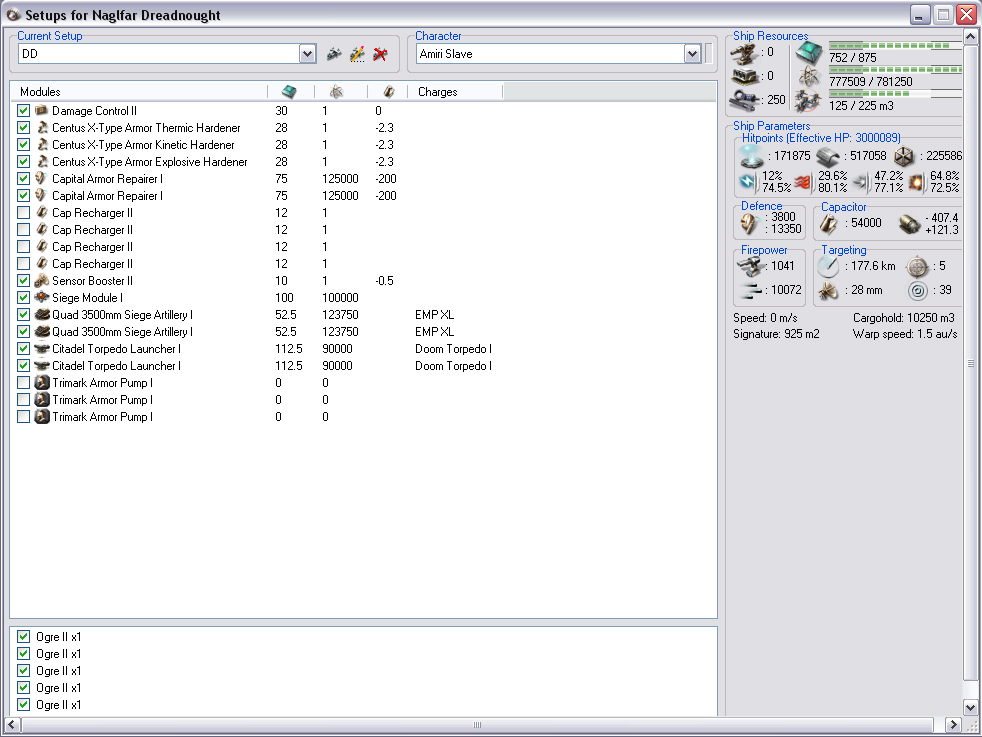982x737 pixels.
Task: Click the powergrid usage progress bar
Action: click(894, 70)
